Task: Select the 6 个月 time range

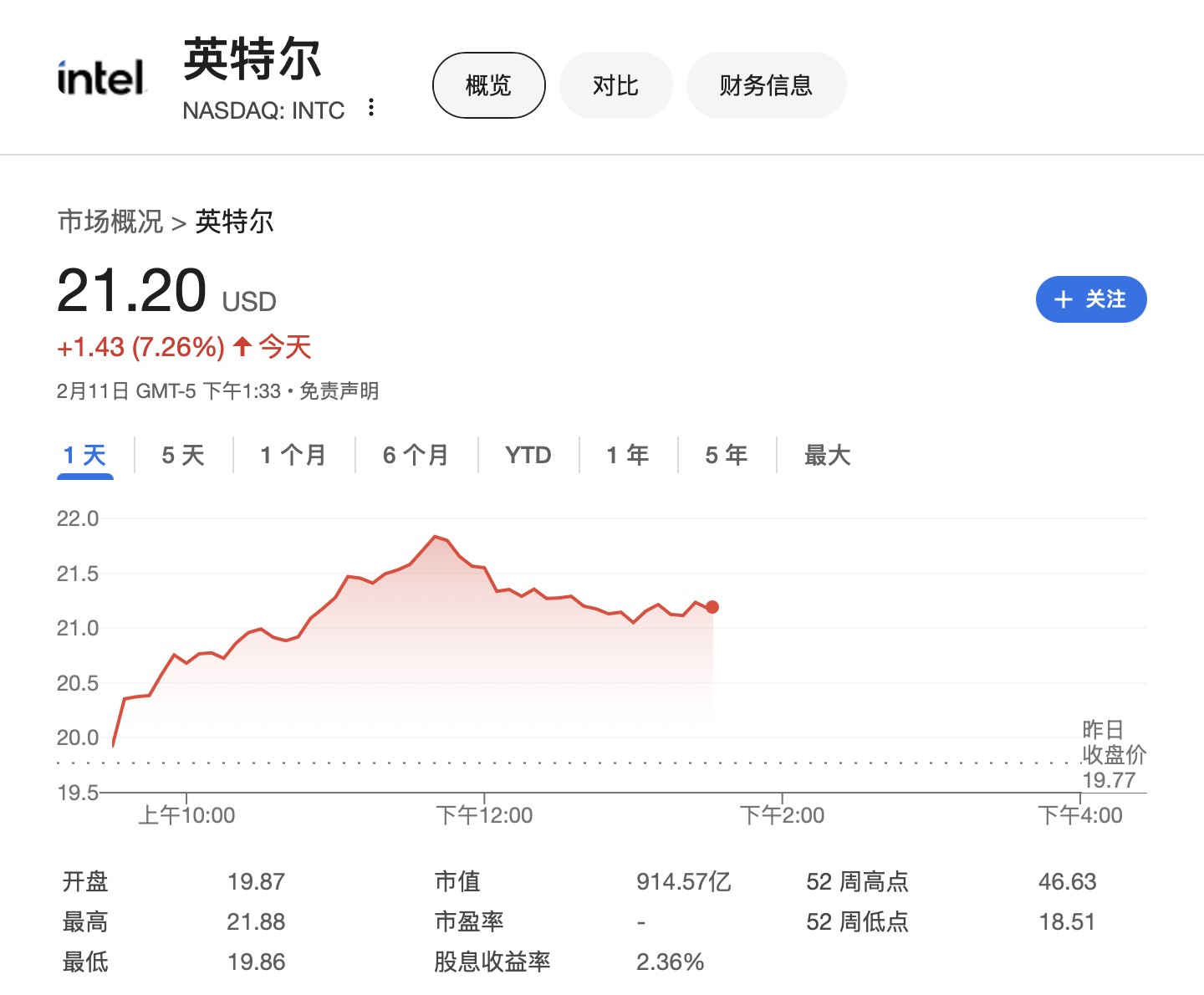Action: pos(416,456)
